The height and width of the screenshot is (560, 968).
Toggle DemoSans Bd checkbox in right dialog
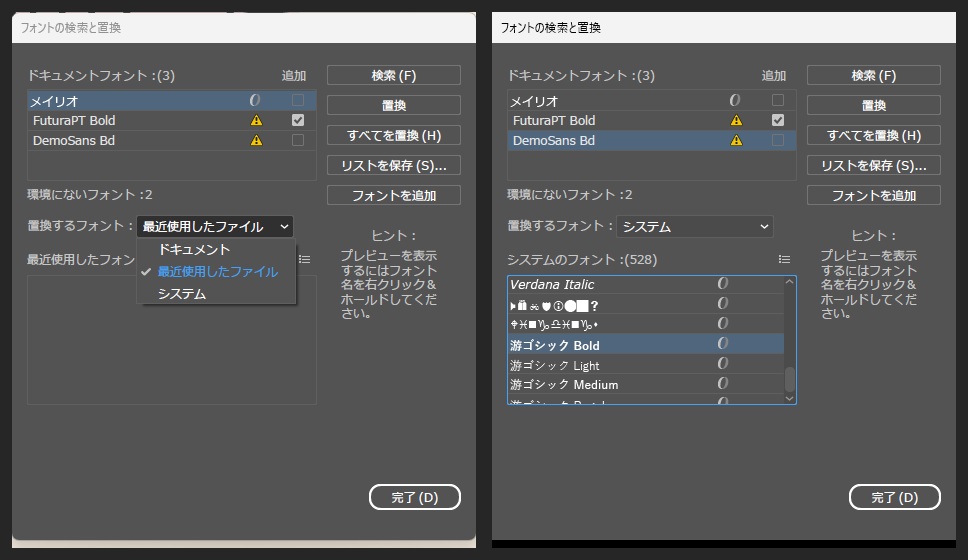pyautogui.click(x=778, y=140)
